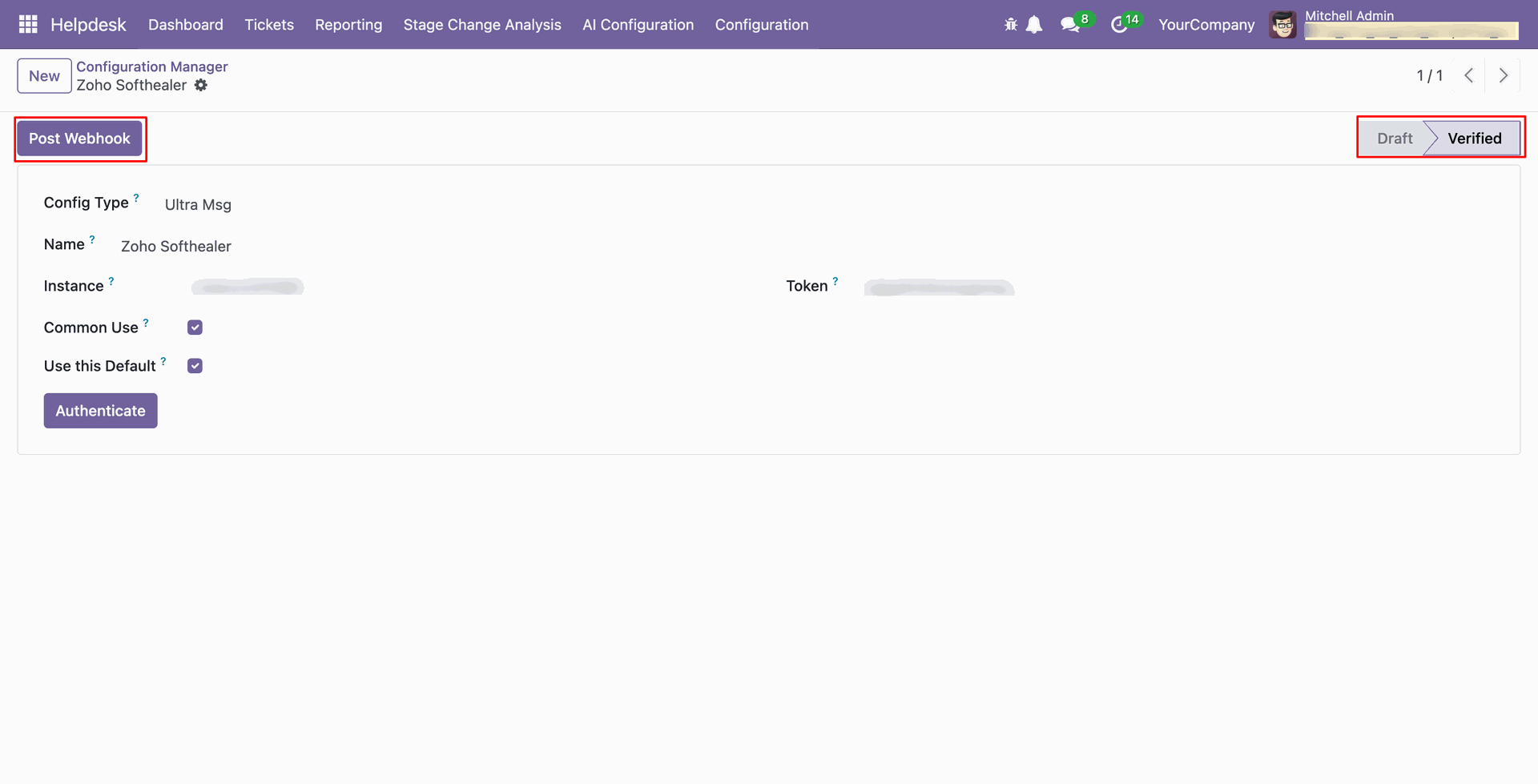Click Mitchell Admin avatar
Image resolution: width=1538 pixels, height=784 pixels.
pos(1282,25)
